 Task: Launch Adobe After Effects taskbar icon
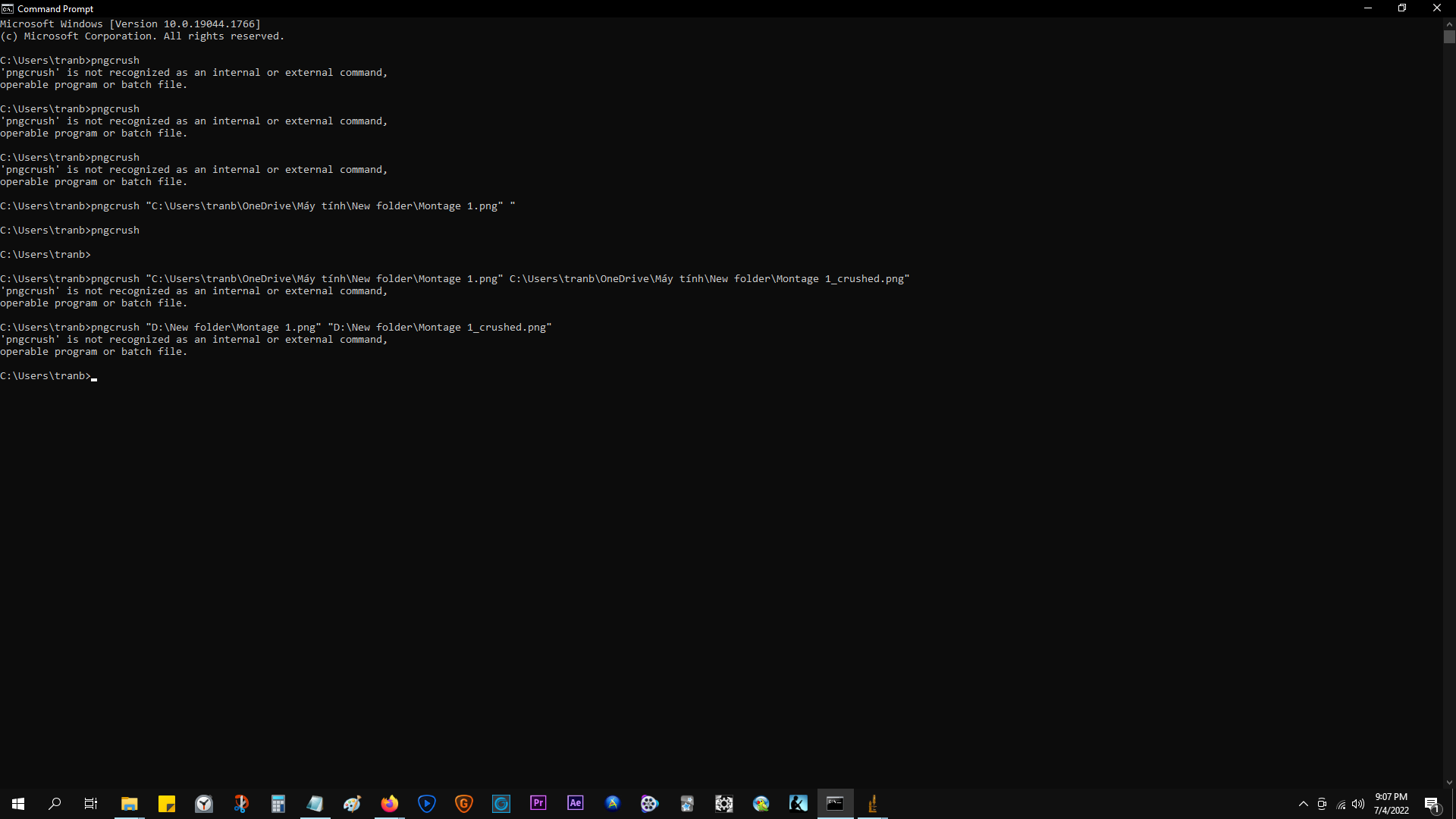(x=576, y=803)
